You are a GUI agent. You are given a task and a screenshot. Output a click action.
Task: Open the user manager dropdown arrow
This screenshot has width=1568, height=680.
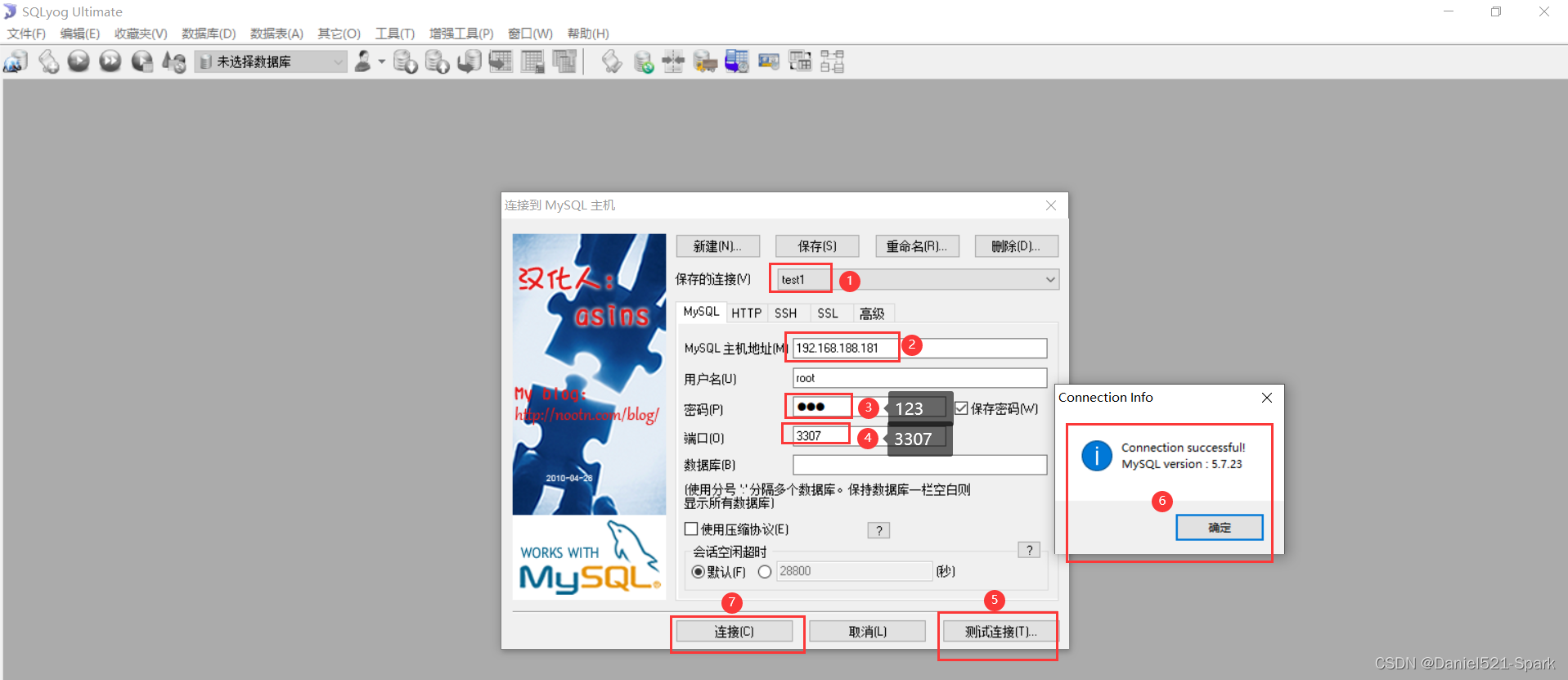tap(381, 61)
